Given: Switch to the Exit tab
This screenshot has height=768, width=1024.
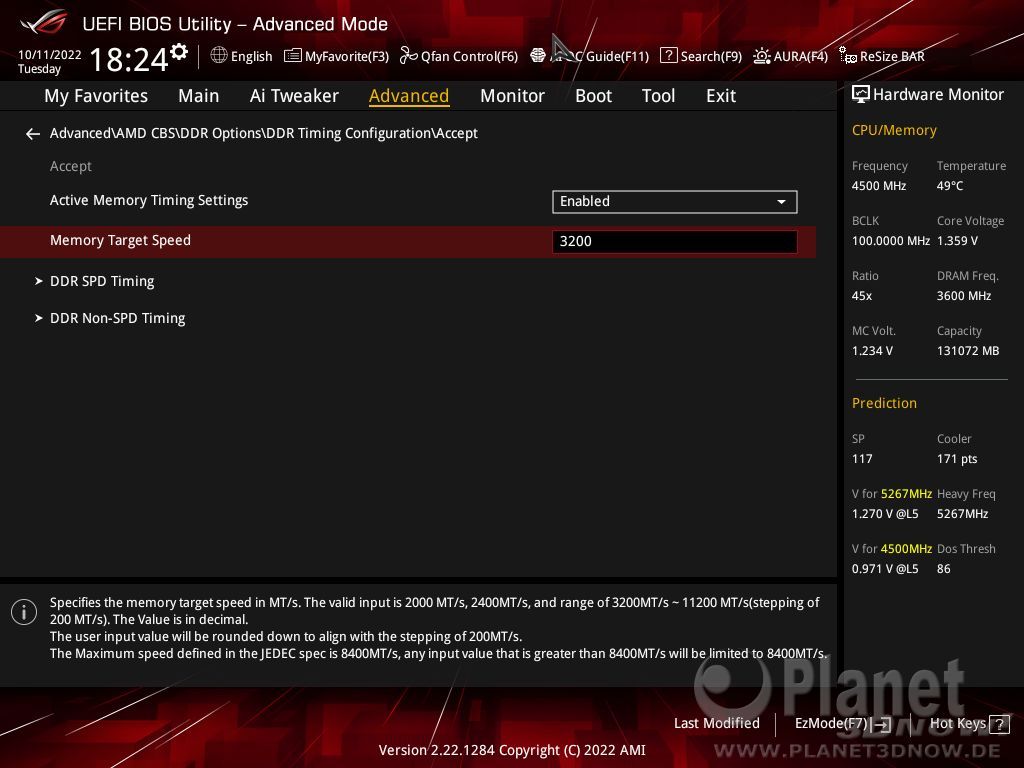Looking at the screenshot, I should 721,96.
